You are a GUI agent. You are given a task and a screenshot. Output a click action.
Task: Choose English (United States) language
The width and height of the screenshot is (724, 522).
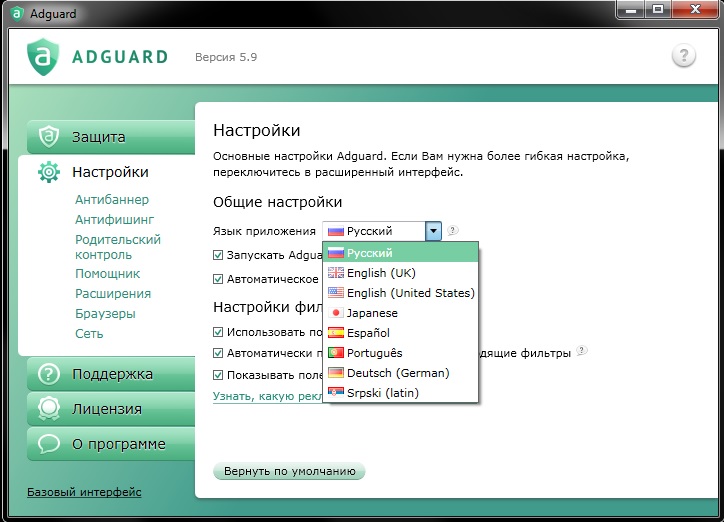click(x=400, y=293)
